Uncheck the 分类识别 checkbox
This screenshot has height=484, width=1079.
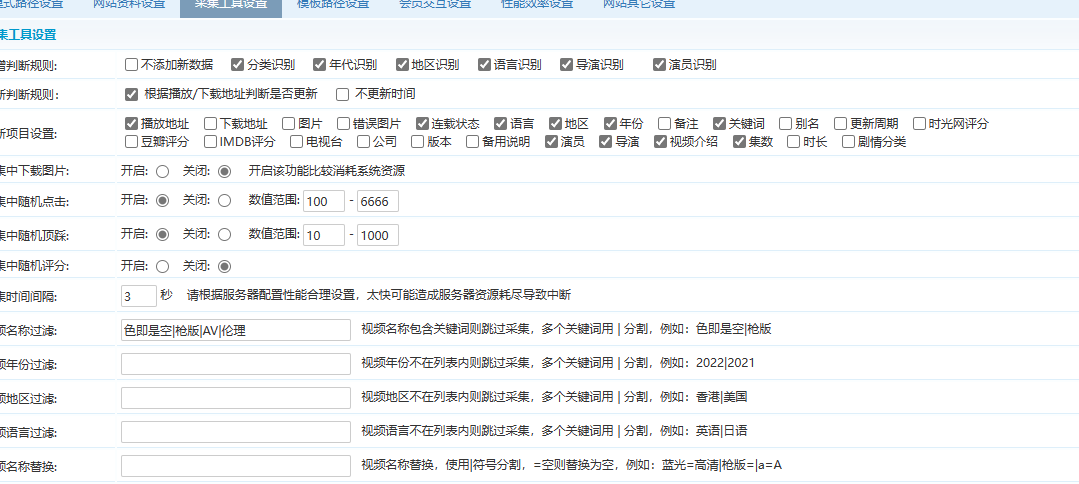237,65
